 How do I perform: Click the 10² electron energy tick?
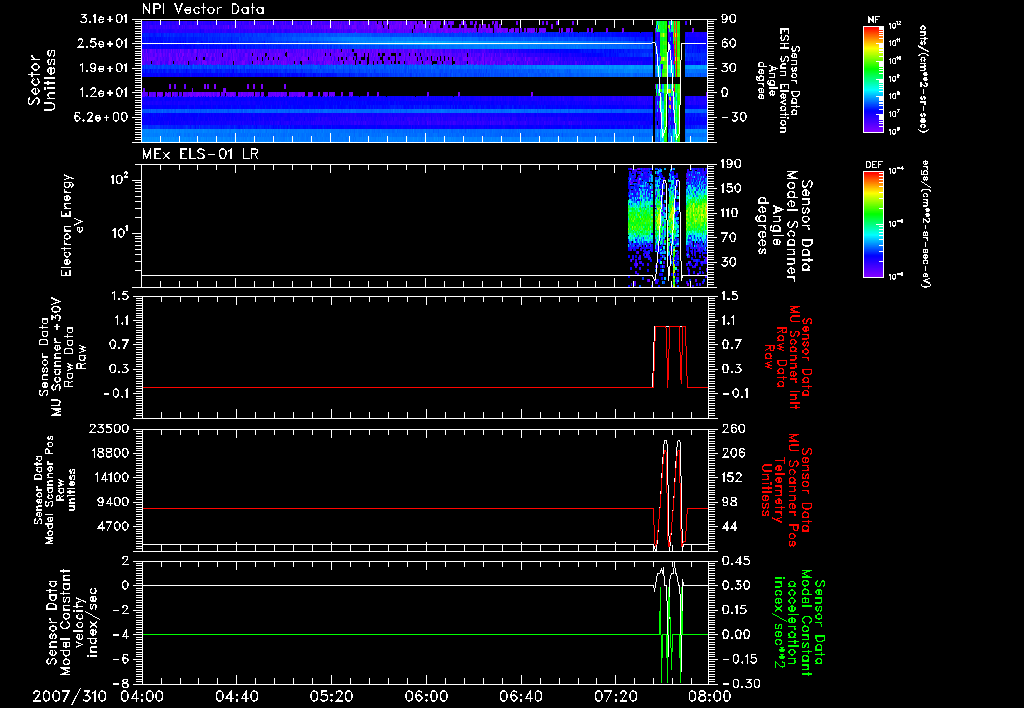[120, 179]
